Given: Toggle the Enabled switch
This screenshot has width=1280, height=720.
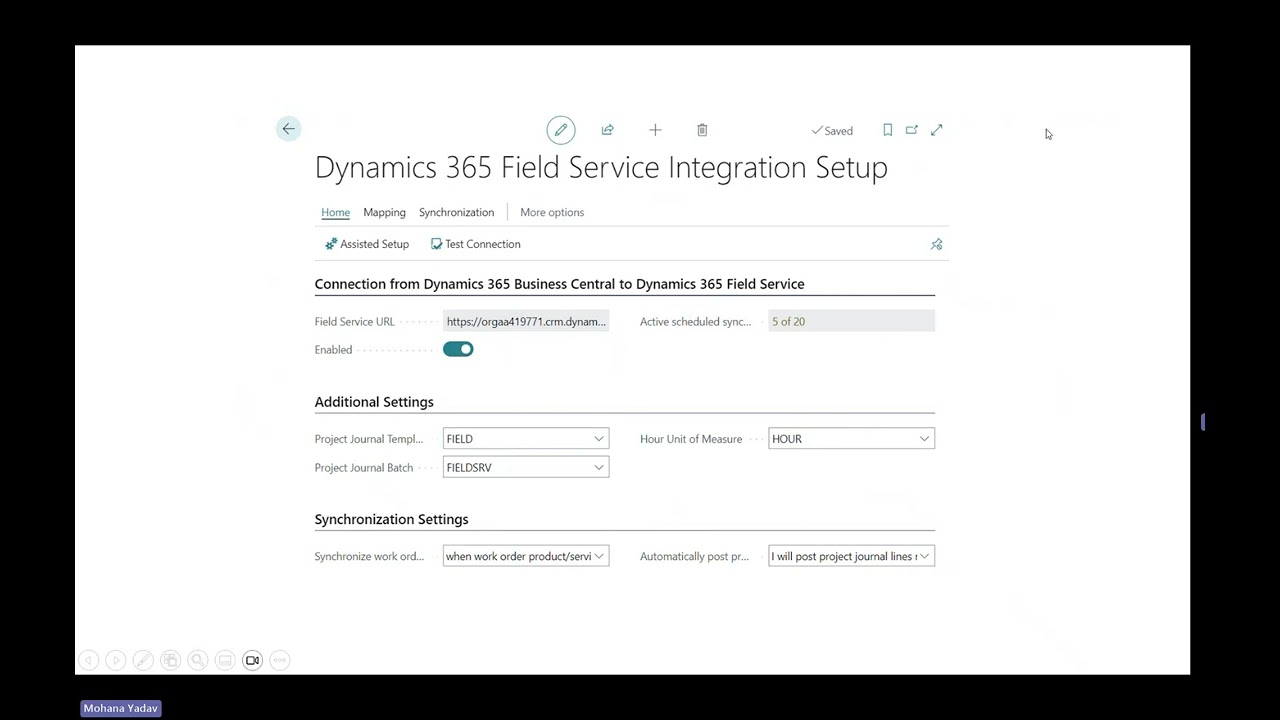Looking at the screenshot, I should pyautogui.click(x=458, y=349).
